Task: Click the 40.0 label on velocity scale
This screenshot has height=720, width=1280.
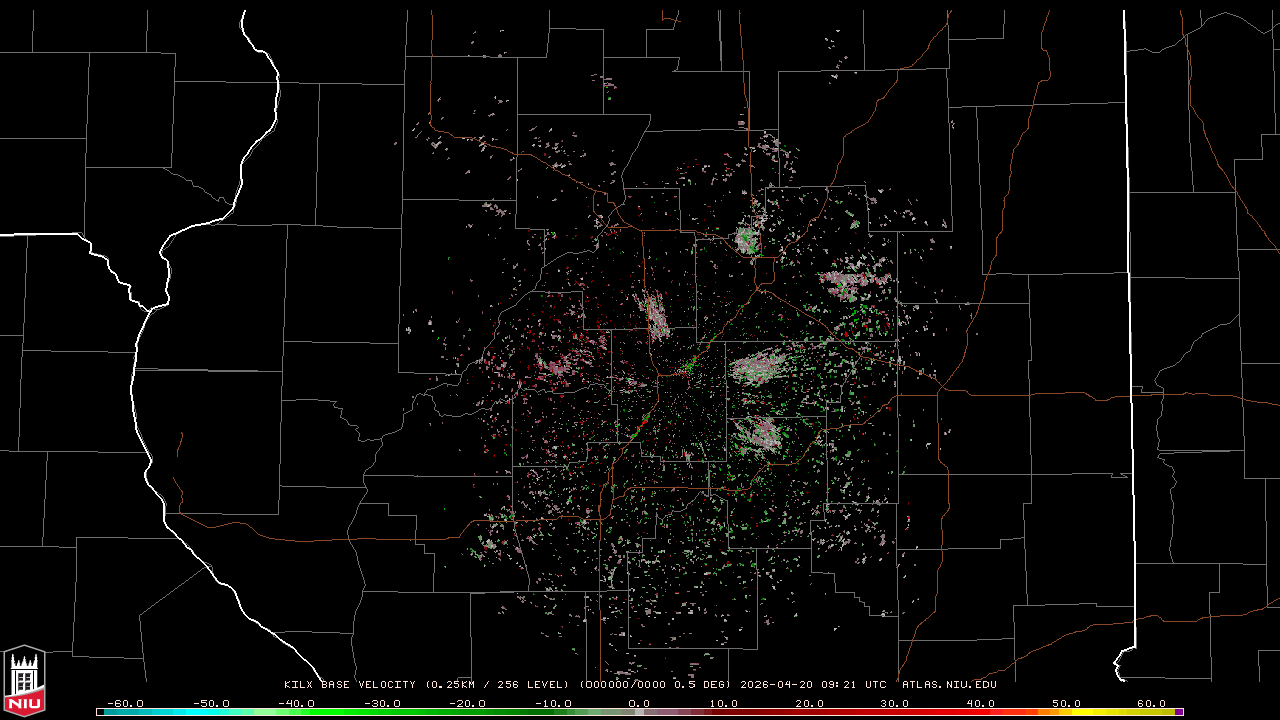Action: [x=979, y=703]
